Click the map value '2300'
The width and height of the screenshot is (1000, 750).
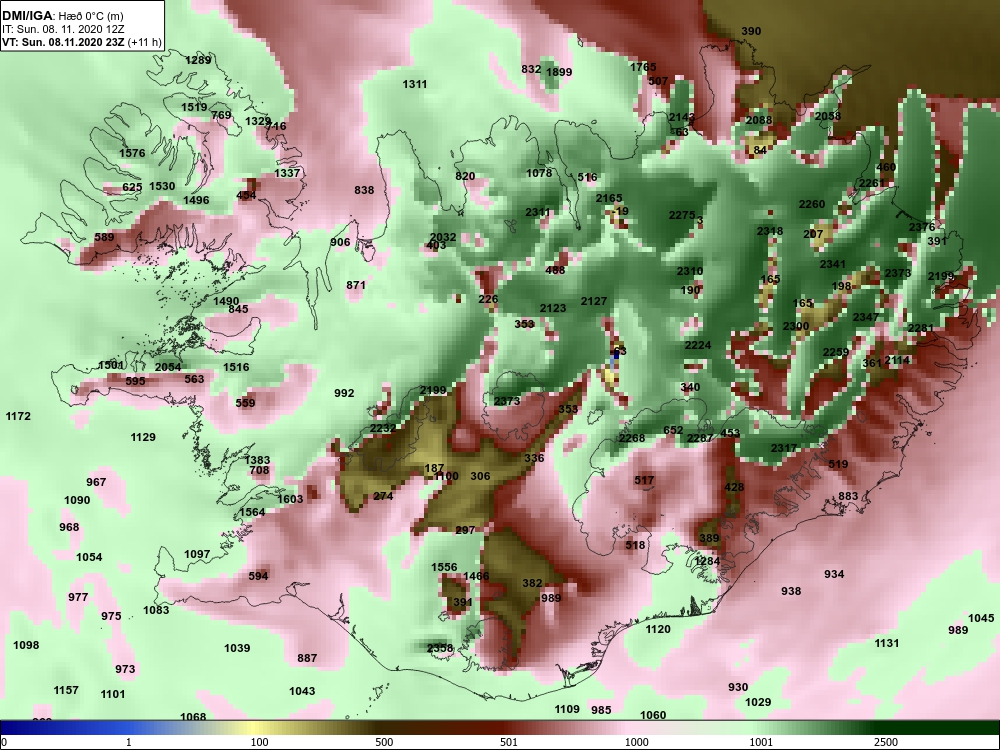point(796,327)
